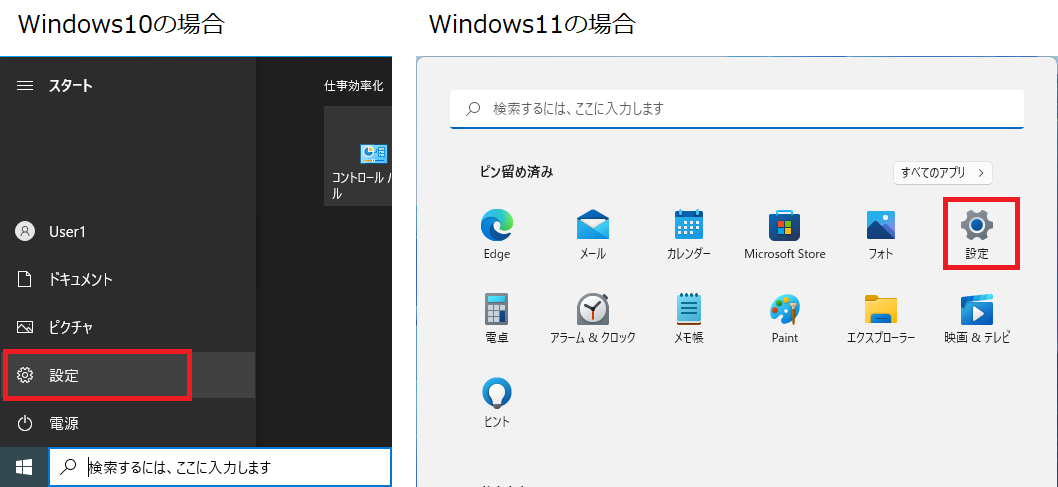Viewport: 1058px width, 487px height.
Task: Open the ヒント tips app
Action: (497, 403)
